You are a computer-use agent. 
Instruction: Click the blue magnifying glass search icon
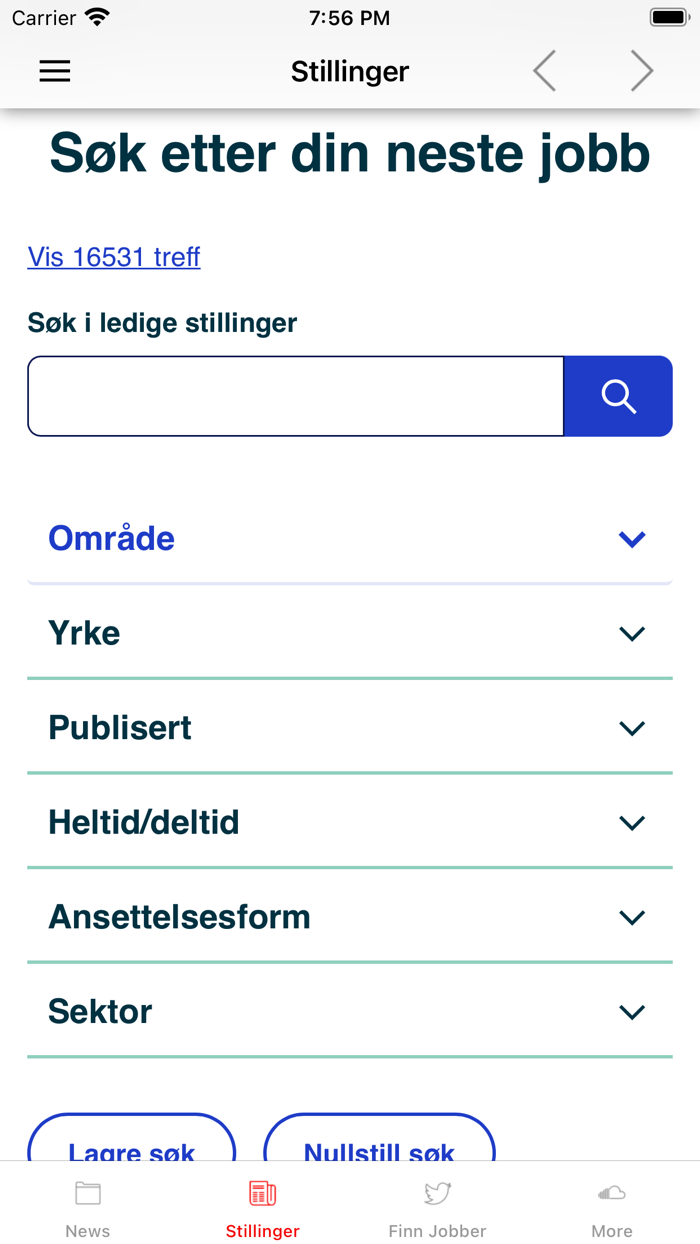pos(618,396)
